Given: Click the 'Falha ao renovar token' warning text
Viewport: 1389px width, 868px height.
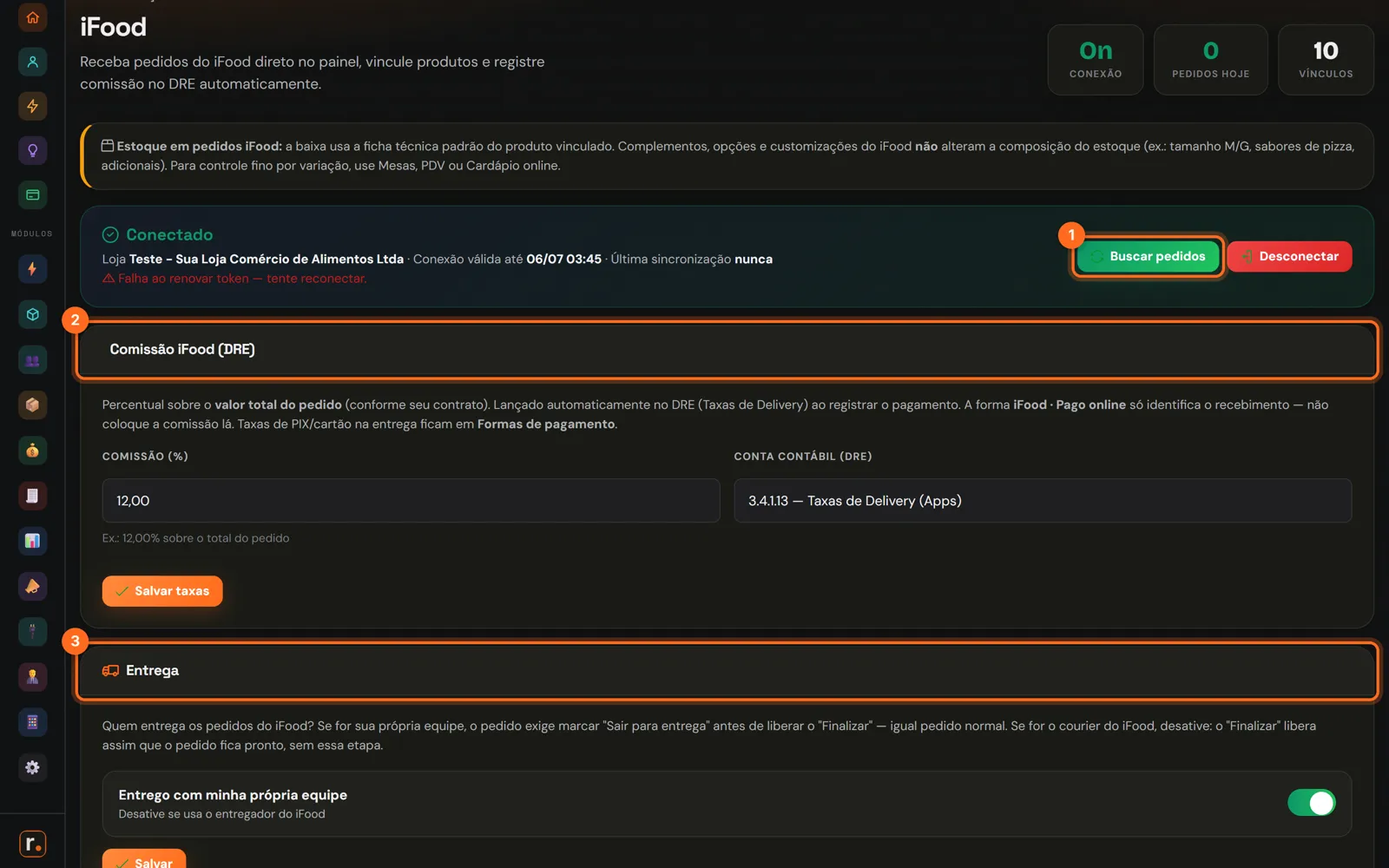Looking at the screenshot, I should pyautogui.click(x=234, y=279).
